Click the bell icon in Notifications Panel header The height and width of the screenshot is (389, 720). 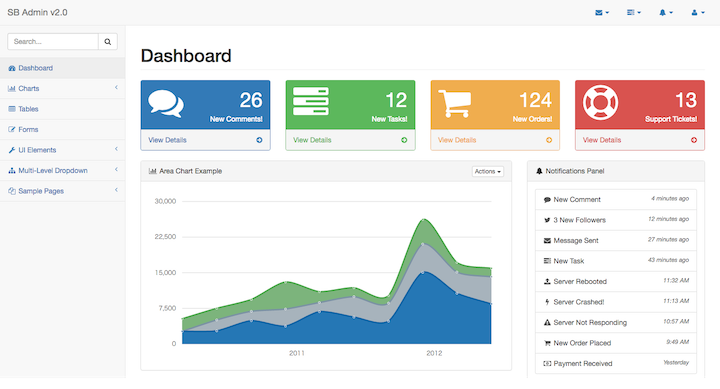(x=539, y=171)
